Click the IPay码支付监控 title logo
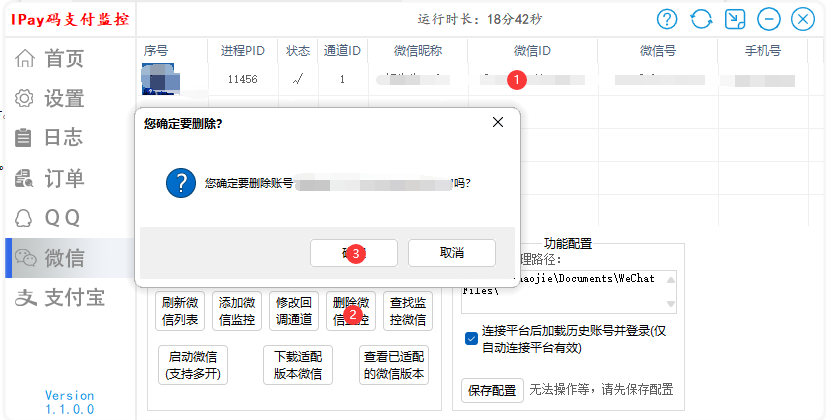The height and width of the screenshot is (420, 826). pyautogui.click(x=70, y=19)
